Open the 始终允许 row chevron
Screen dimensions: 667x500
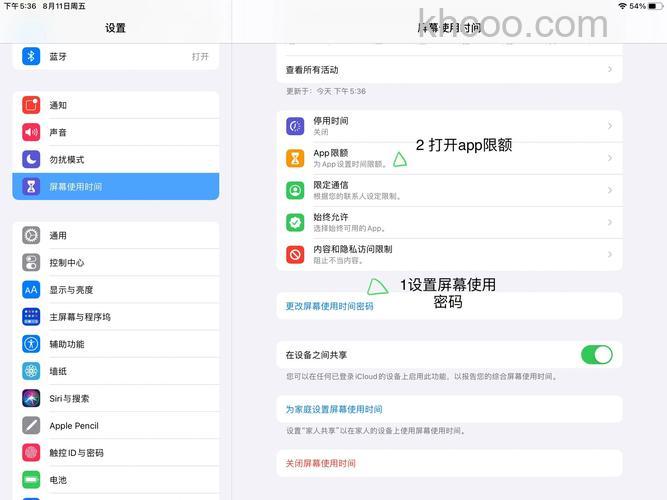coord(610,222)
